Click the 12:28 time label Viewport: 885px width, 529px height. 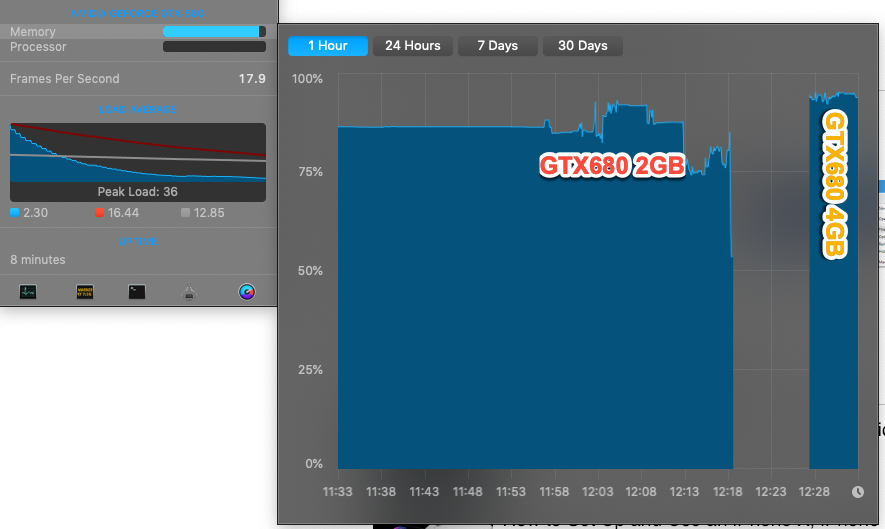pos(814,492)
